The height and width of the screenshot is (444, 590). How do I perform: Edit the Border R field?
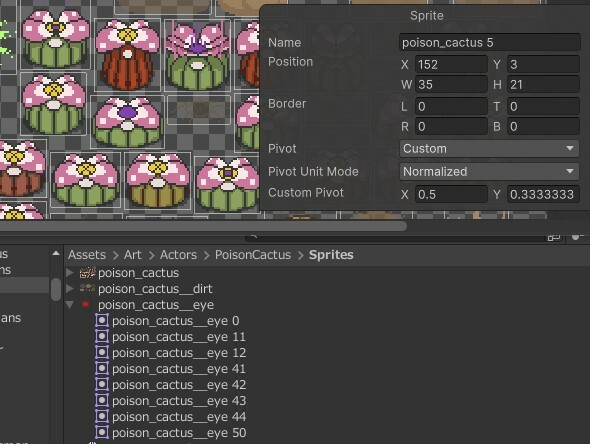point(451,126)
